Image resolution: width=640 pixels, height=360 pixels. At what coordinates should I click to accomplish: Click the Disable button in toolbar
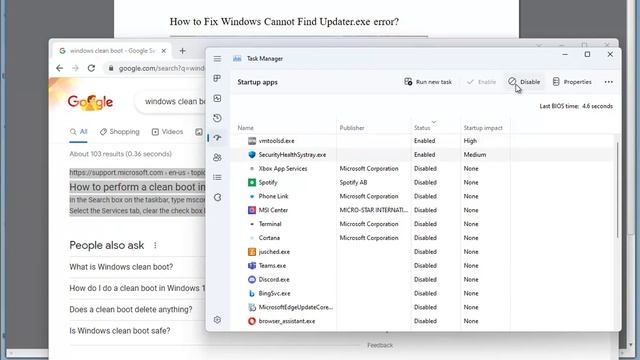click(x=524, y=82)
